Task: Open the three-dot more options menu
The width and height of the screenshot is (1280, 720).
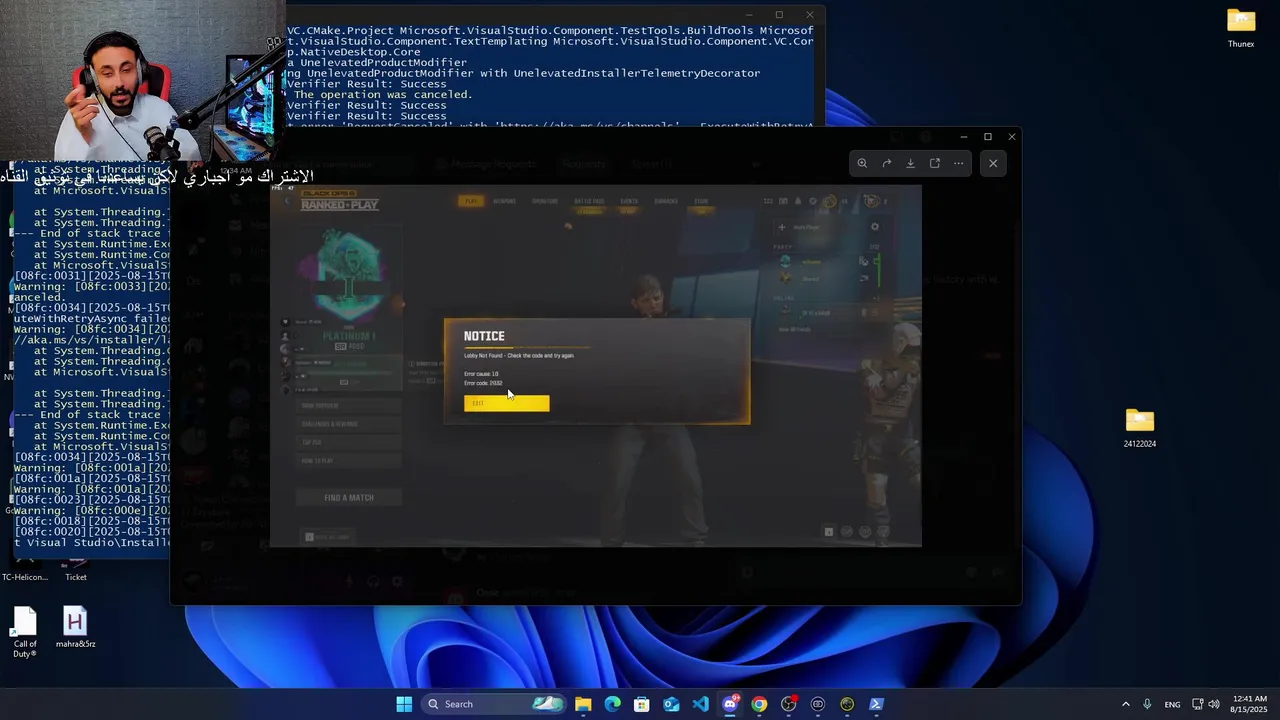Action: [958, 163]
